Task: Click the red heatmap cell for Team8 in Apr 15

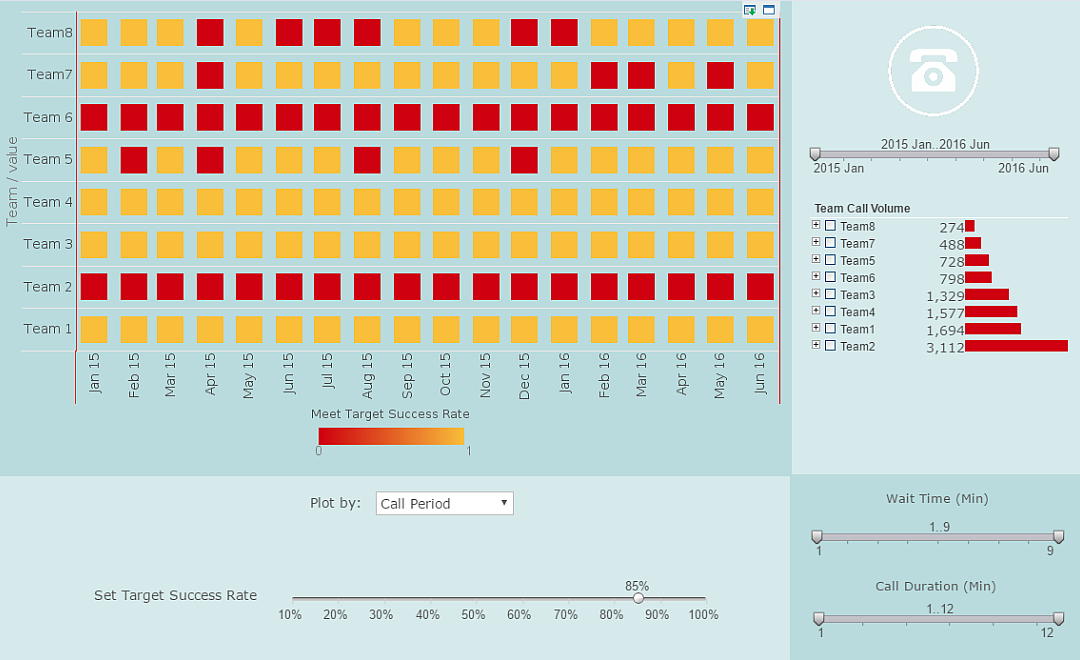Action: tap(211, 32)
